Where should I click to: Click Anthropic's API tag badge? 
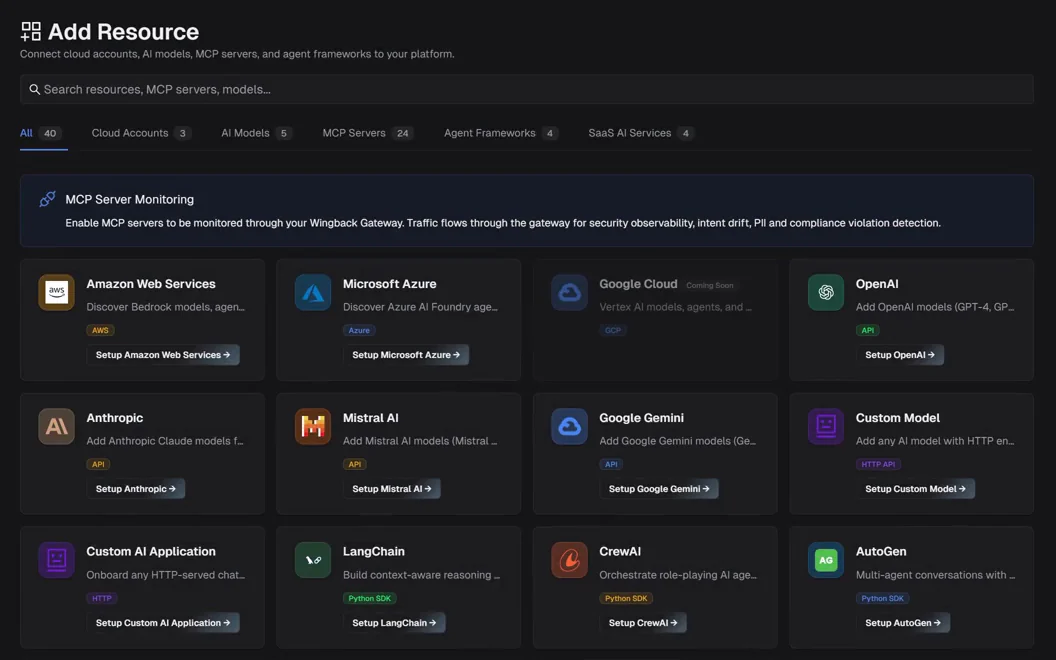[x=98, y=464]
